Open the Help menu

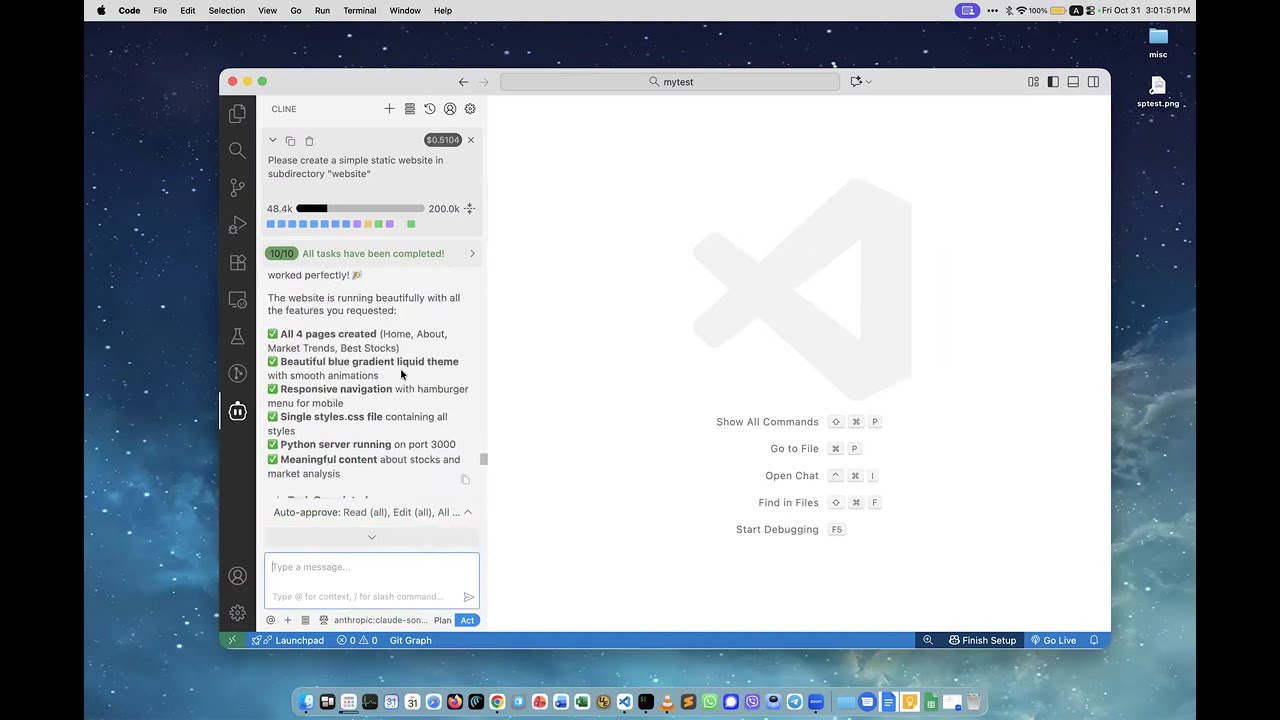pos(443,10)
